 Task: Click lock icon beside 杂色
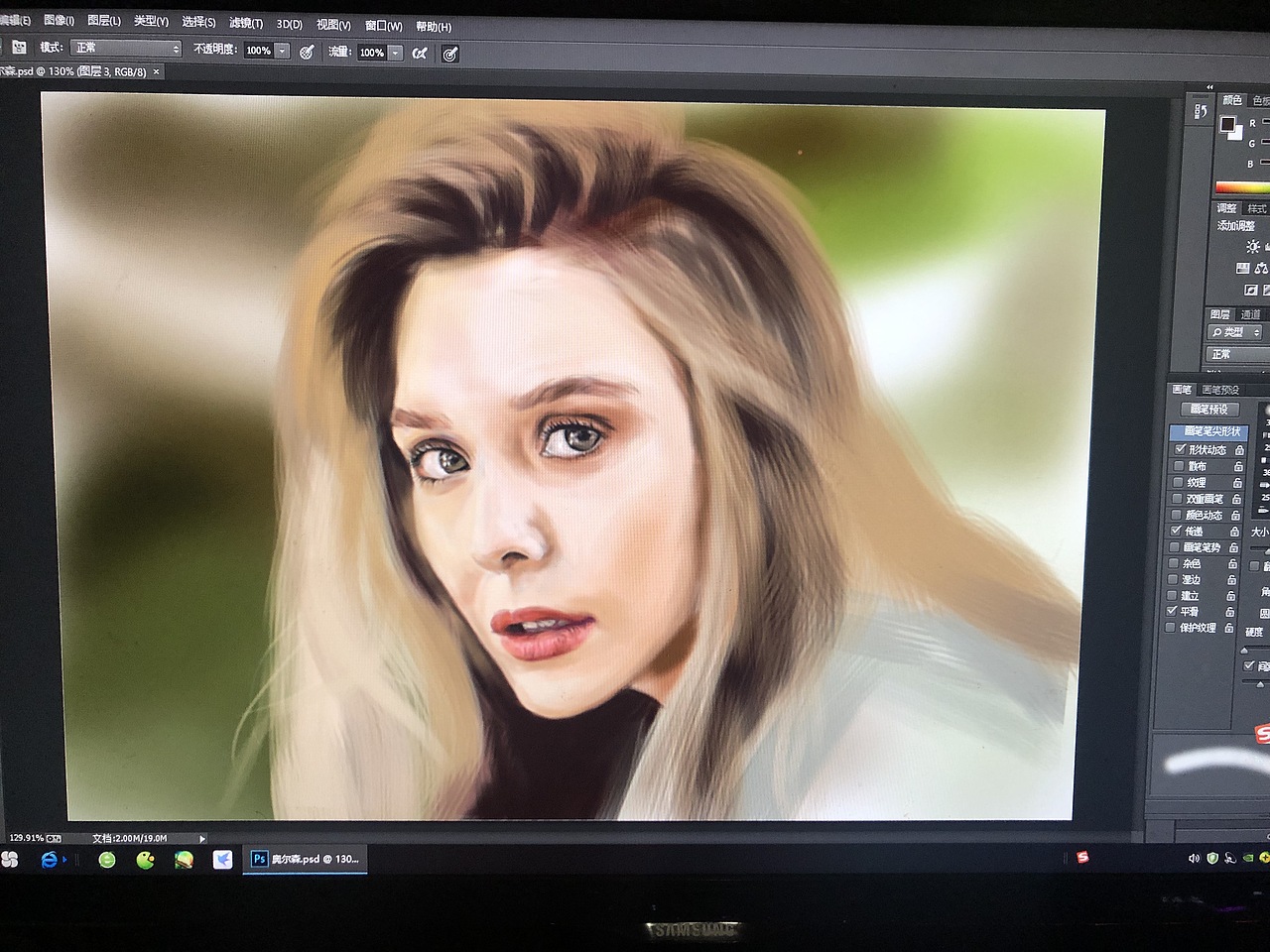pos(1233,563)
